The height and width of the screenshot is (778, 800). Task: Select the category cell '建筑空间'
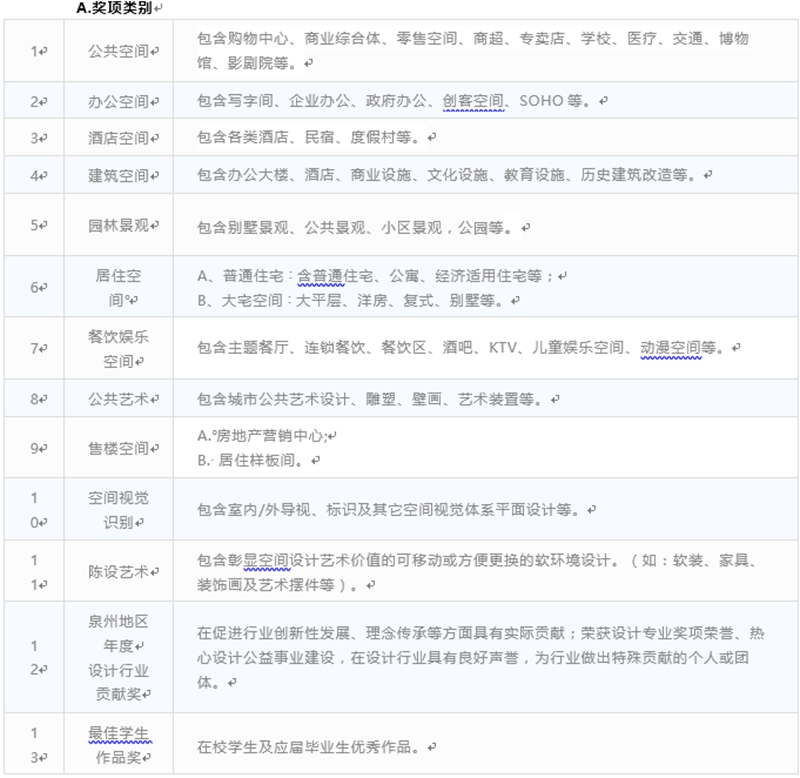pos(118,175)
